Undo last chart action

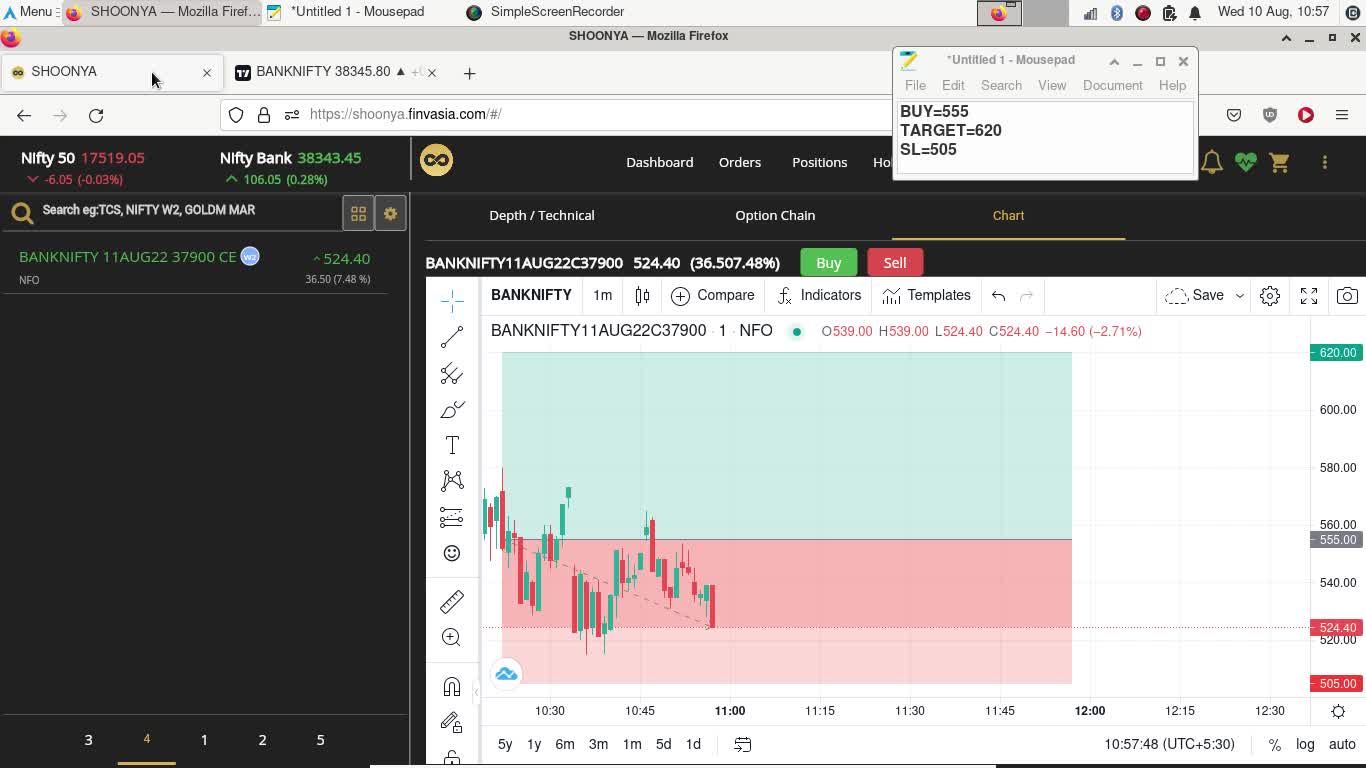point(998,295)
